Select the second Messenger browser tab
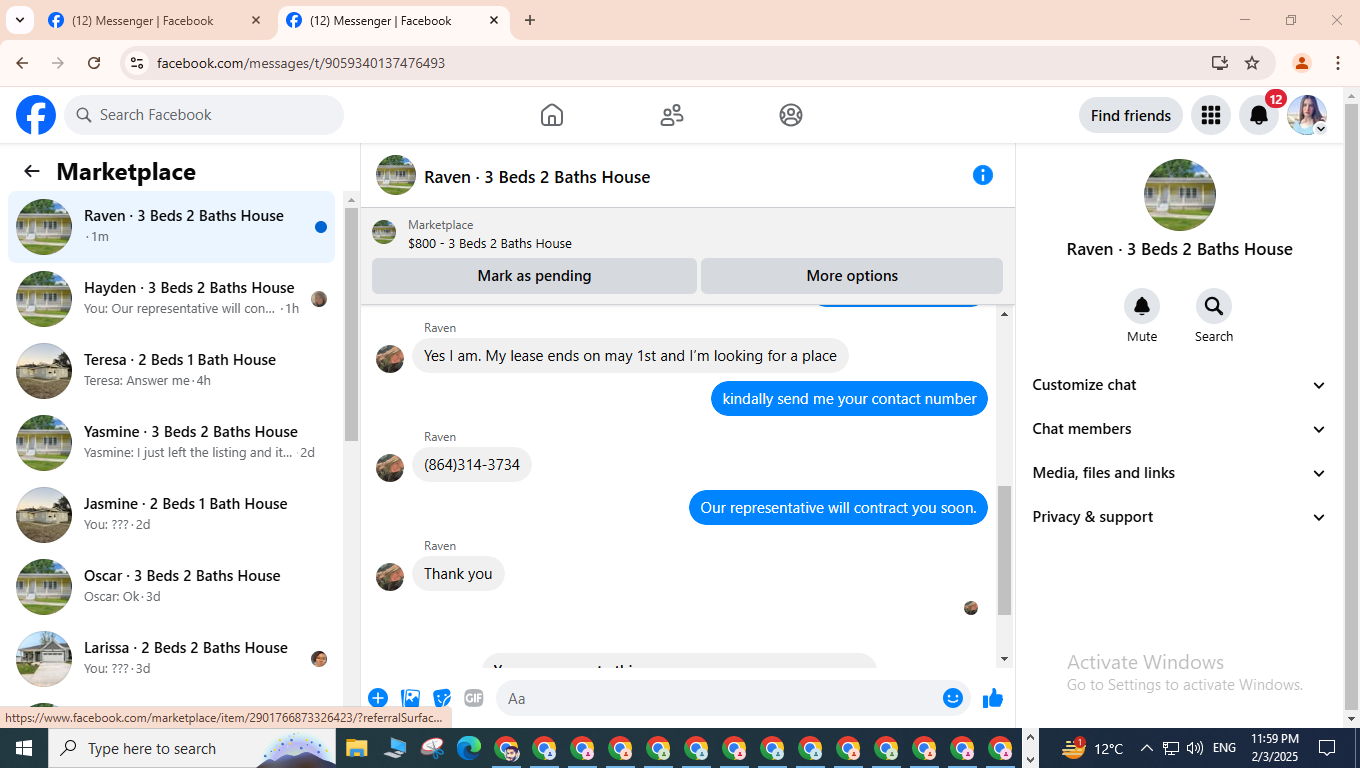 [x=392, y=20]
